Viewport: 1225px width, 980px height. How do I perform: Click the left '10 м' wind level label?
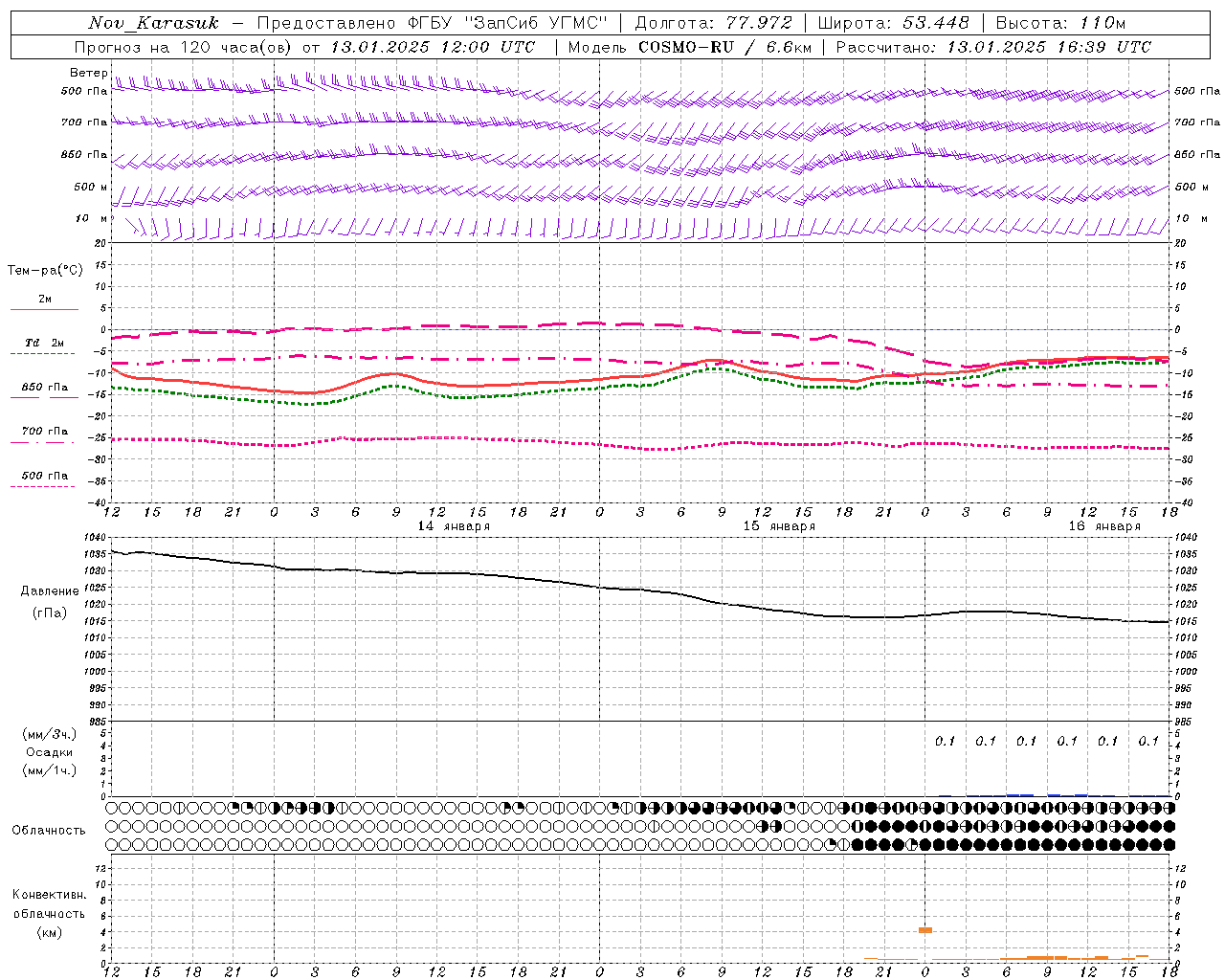coord(92,218)
